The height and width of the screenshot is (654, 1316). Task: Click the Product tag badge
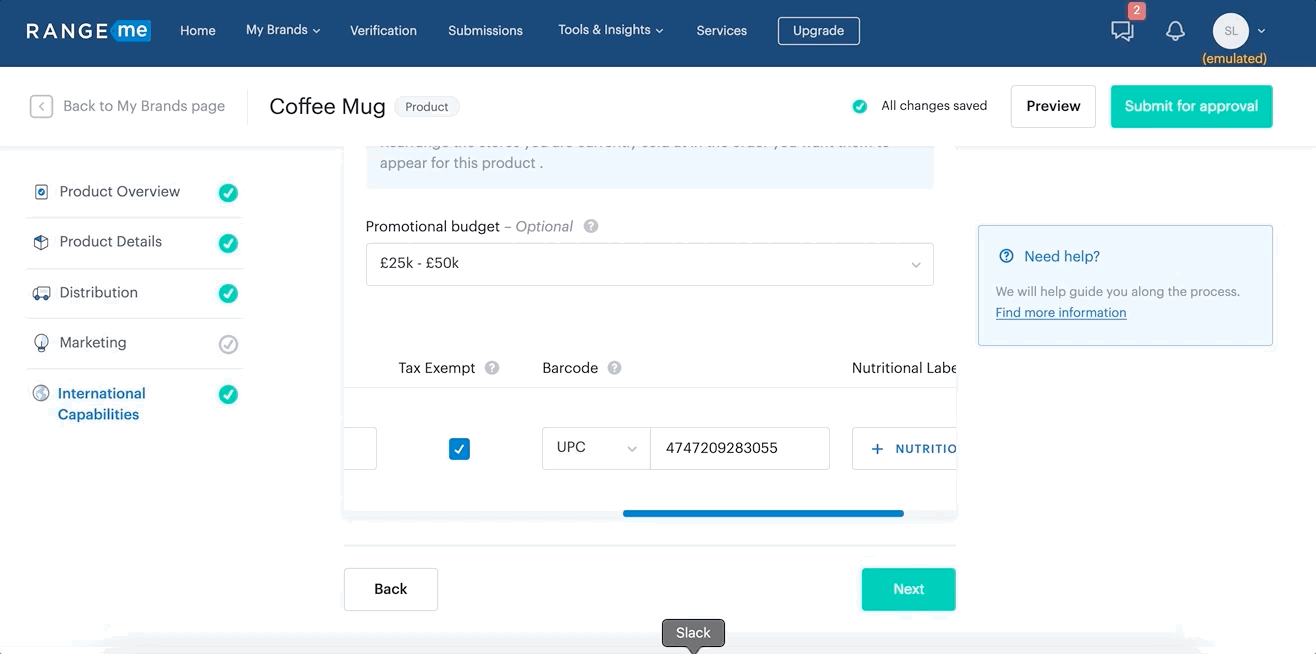(x=427, y=107)
